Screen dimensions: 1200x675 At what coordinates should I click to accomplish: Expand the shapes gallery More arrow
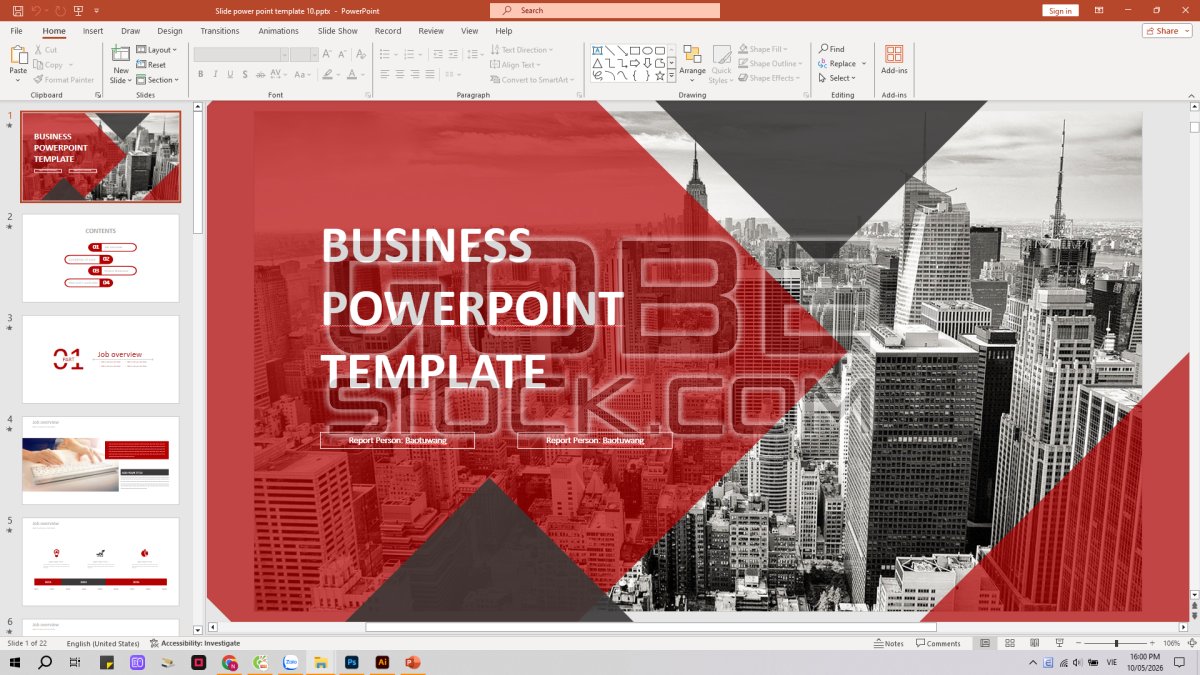(x=672, y=76)
